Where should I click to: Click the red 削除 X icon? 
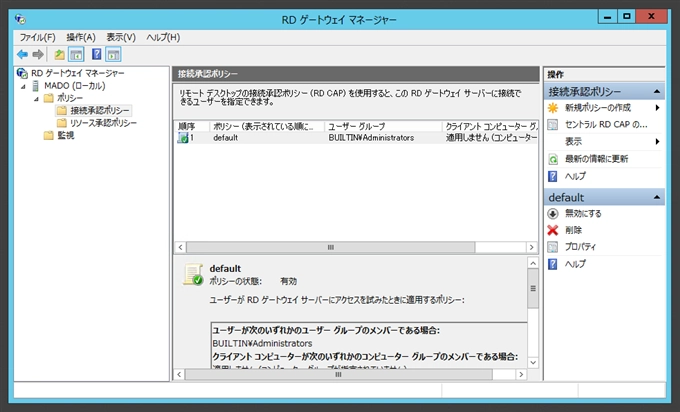click(x=553, y=230)
